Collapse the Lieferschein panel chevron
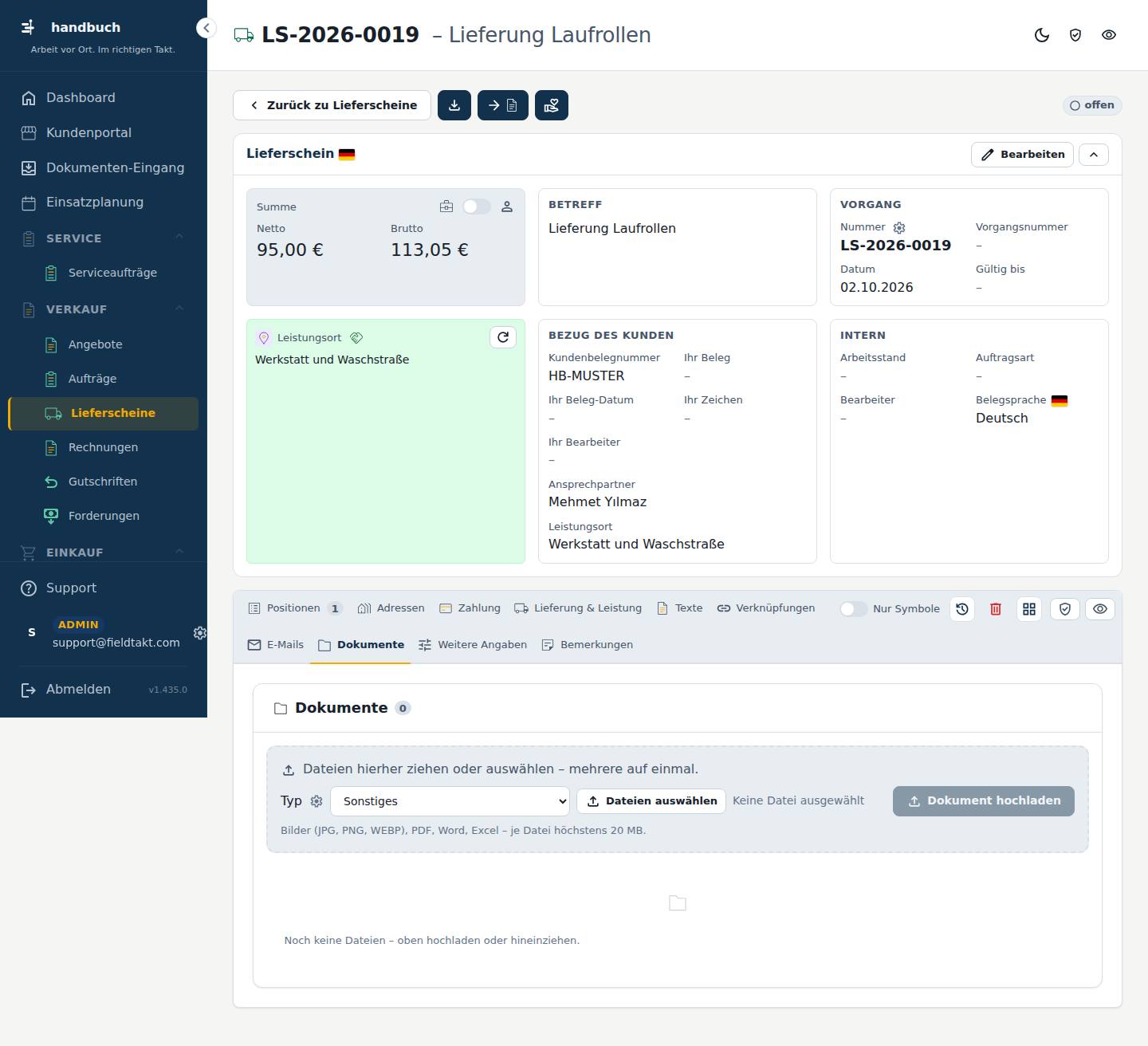This screenshot has height=1046, width=1148. [x=1094, y=155]
